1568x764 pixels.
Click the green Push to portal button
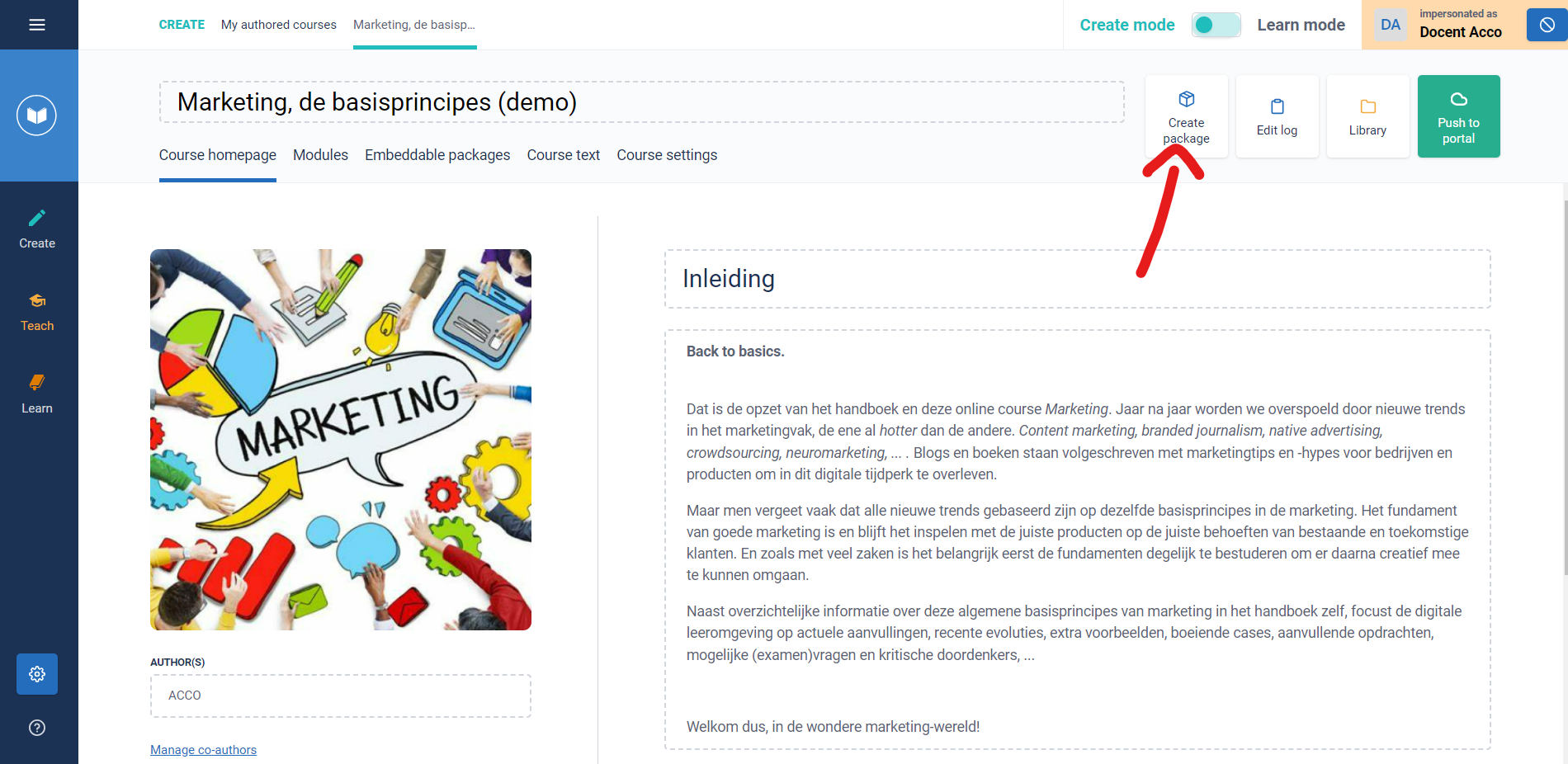click(1459, 116)
